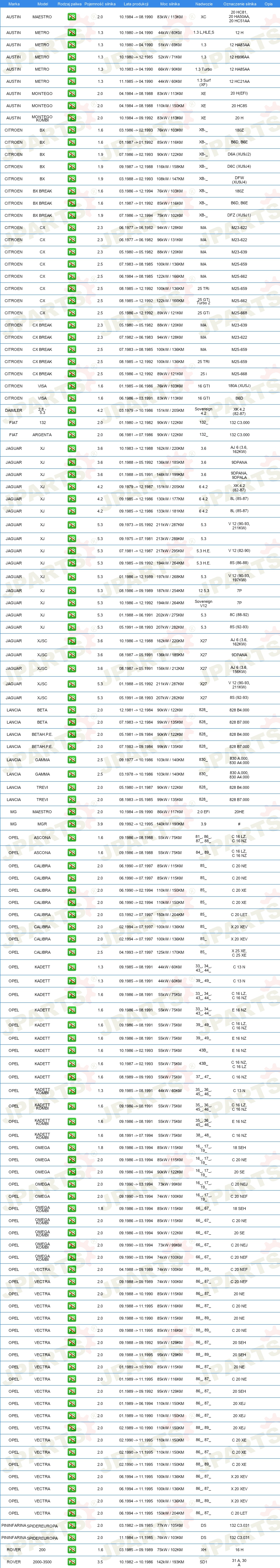Click fuel icon in Jaguar XJSC 8S (92-93) row
280x1568 pixels.
coord(72,698)
